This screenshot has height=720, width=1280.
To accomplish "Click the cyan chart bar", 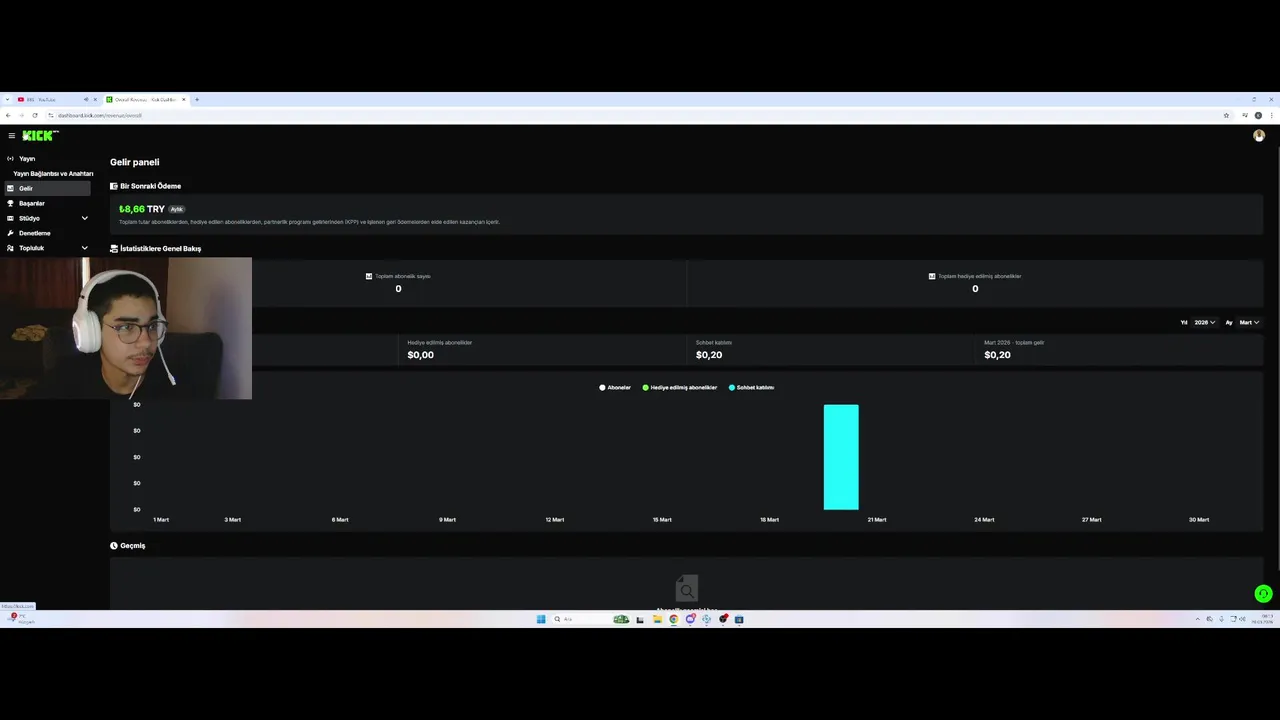I will coord(841,457).
